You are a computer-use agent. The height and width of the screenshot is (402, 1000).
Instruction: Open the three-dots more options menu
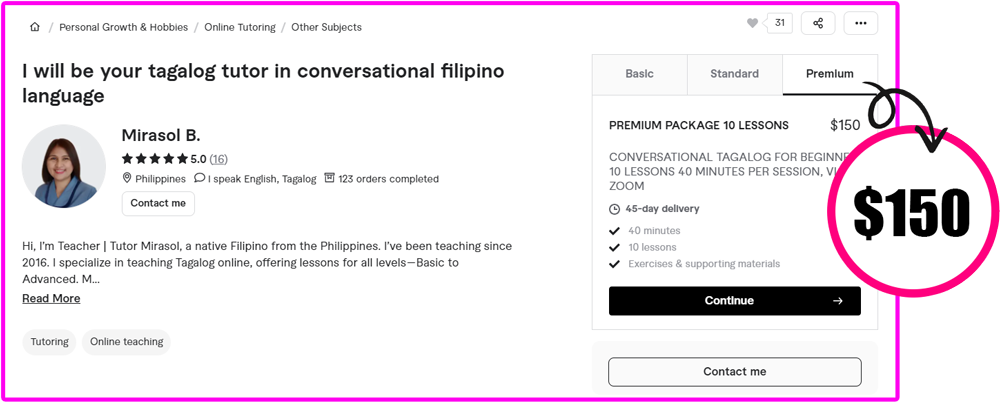(x=860, y=24)
